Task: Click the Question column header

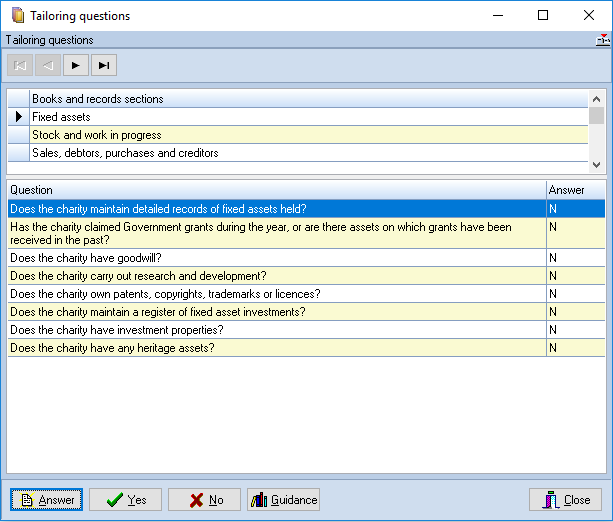Action: pyautogui.click(x=277, y=190)
